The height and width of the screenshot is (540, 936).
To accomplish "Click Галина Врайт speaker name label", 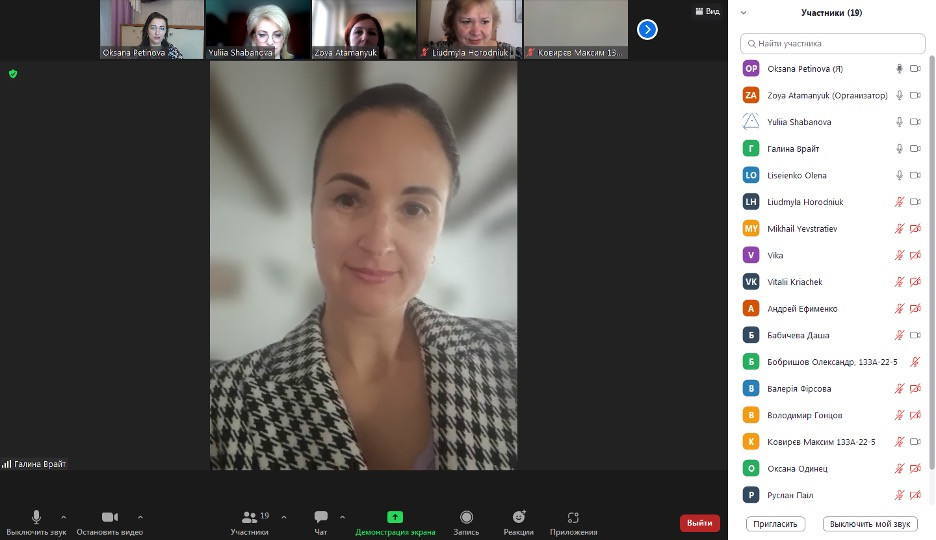I will pos(40,464).
